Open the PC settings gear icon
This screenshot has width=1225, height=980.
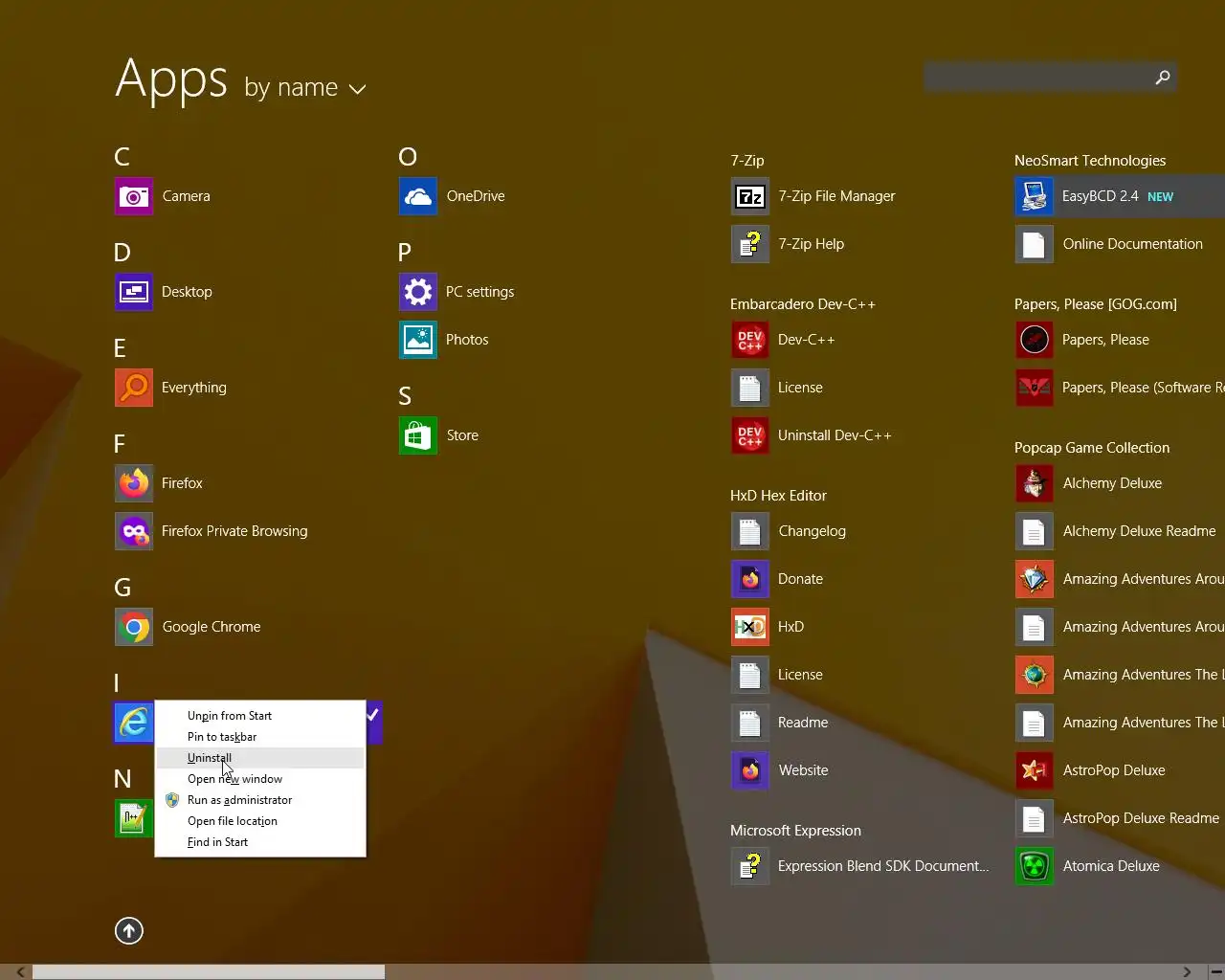tap(418, 292)
